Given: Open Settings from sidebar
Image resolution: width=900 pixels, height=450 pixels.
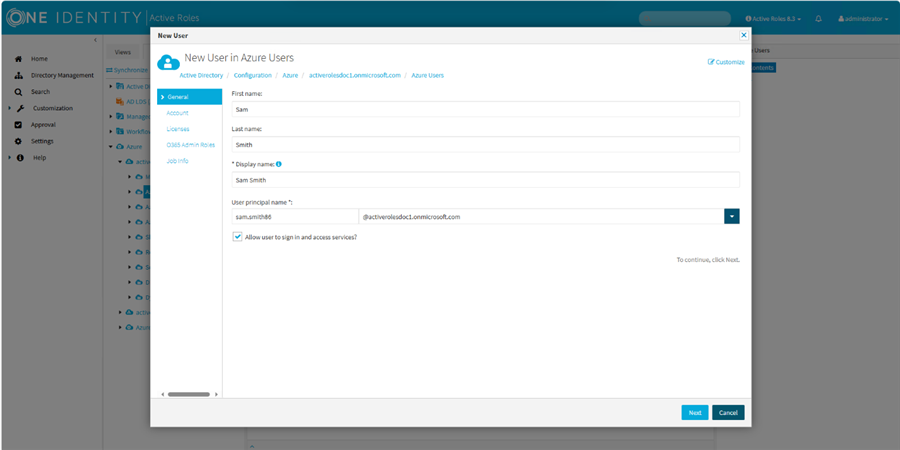Looking at the screenshot, I should [x=42, y=141].
